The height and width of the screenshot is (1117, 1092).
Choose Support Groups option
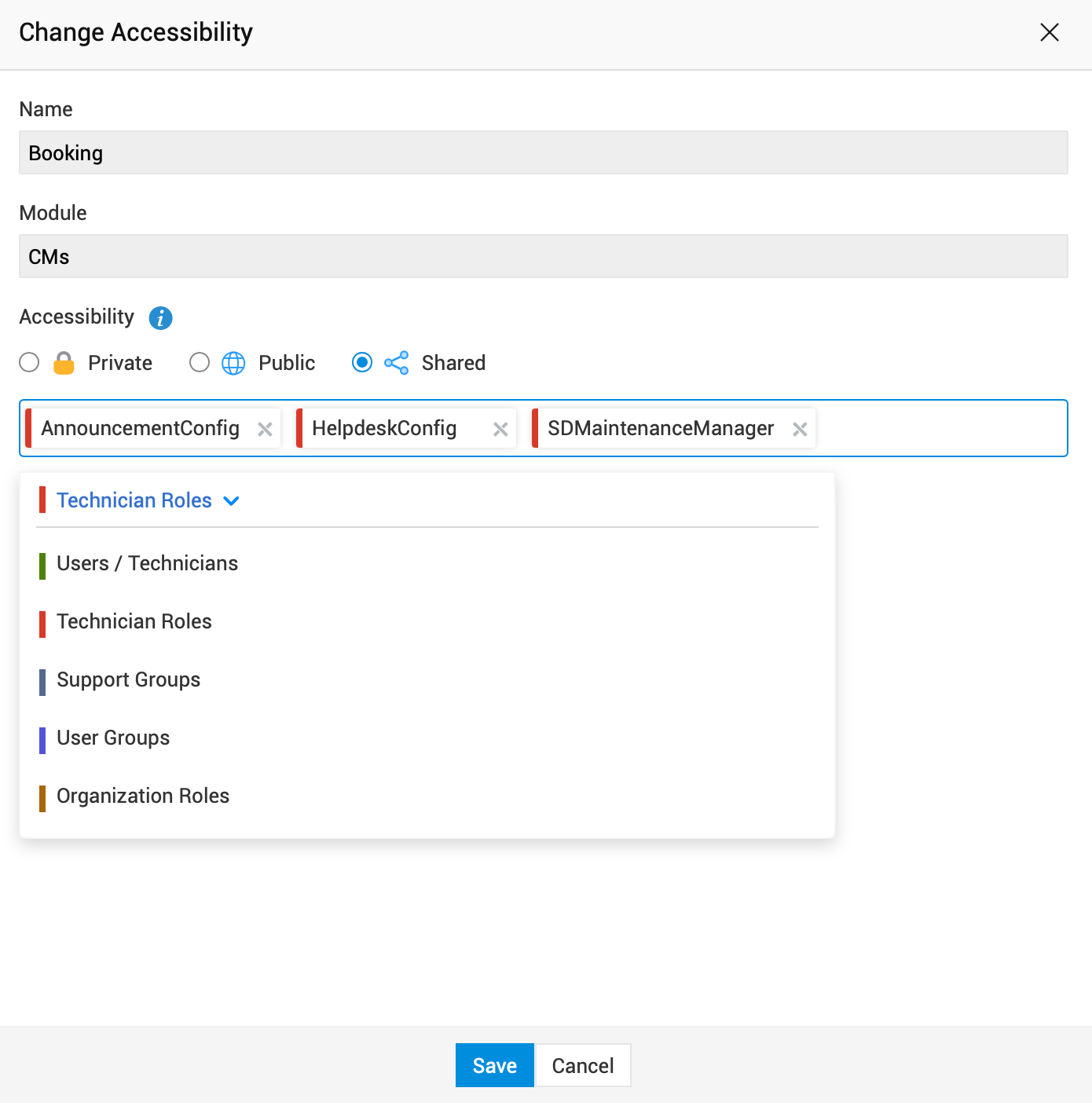point(427,680)
